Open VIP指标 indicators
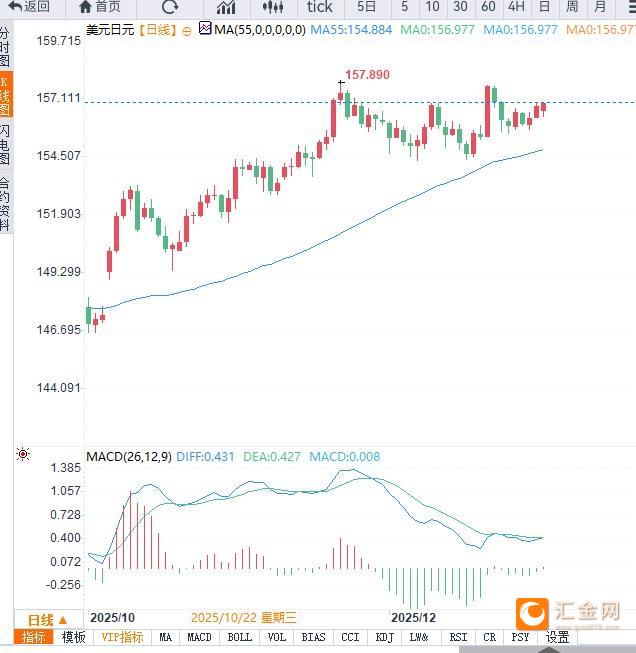This screenshot has width=636, height=653. coord(122,638)
